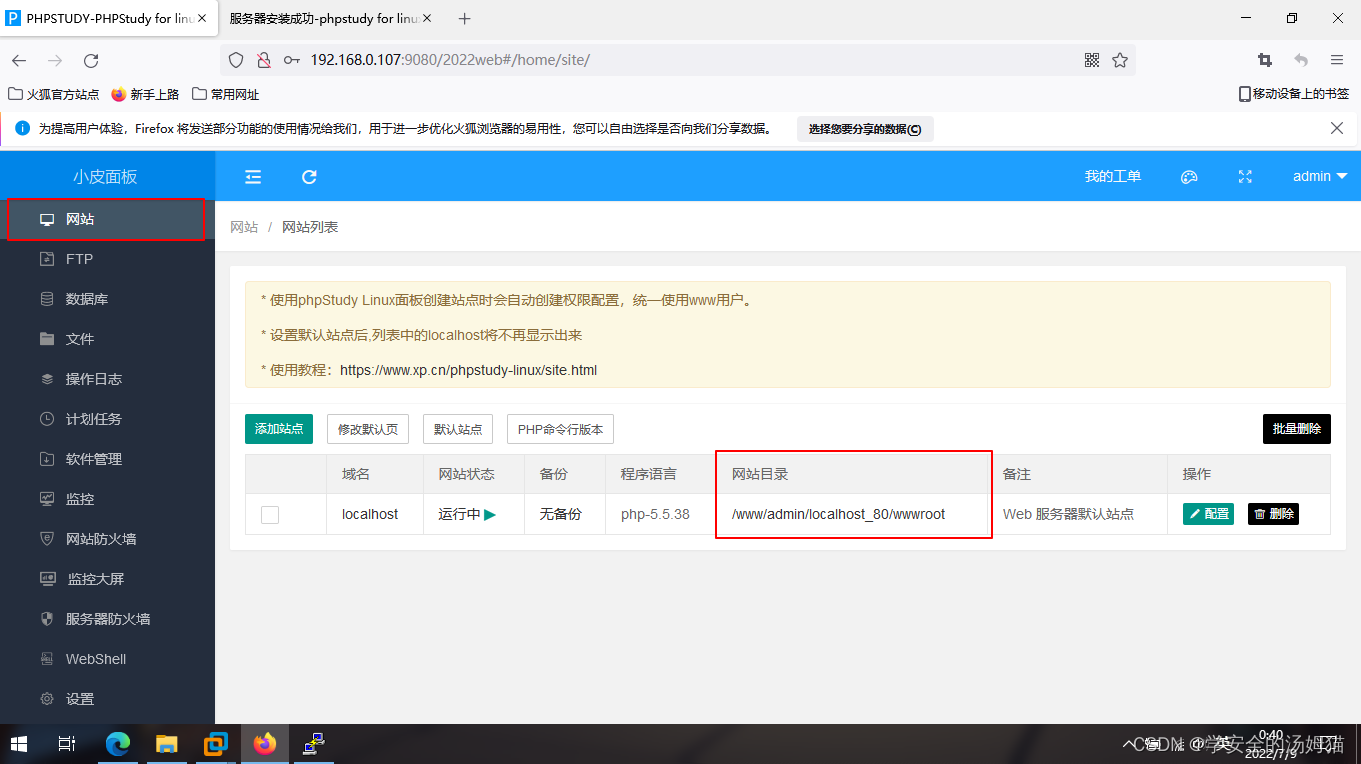Click the 添加站点 button
This screenshot has width=1361, height=764.
pos(279,429)
